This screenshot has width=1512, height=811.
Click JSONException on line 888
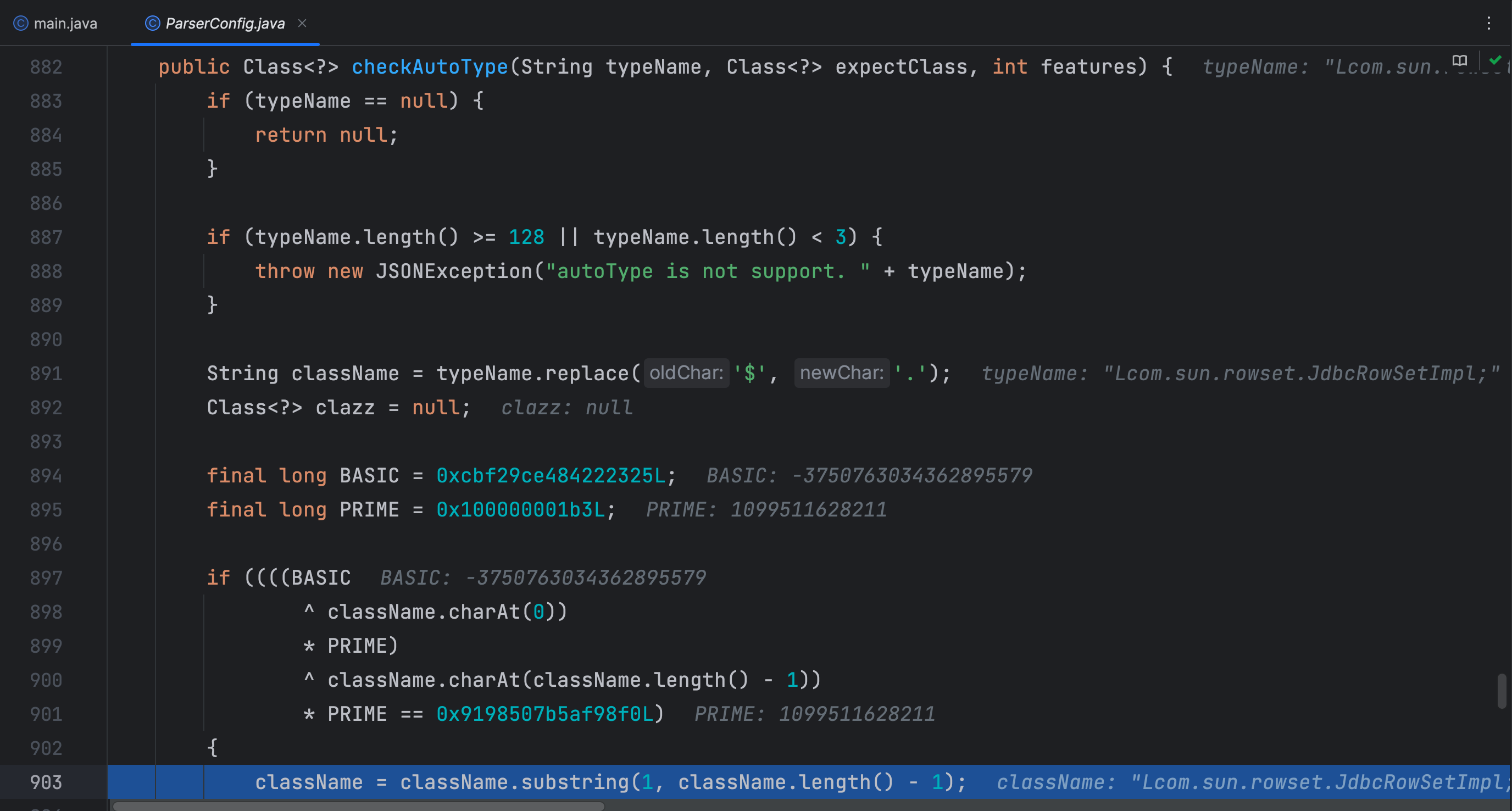[x=454, y=271]
